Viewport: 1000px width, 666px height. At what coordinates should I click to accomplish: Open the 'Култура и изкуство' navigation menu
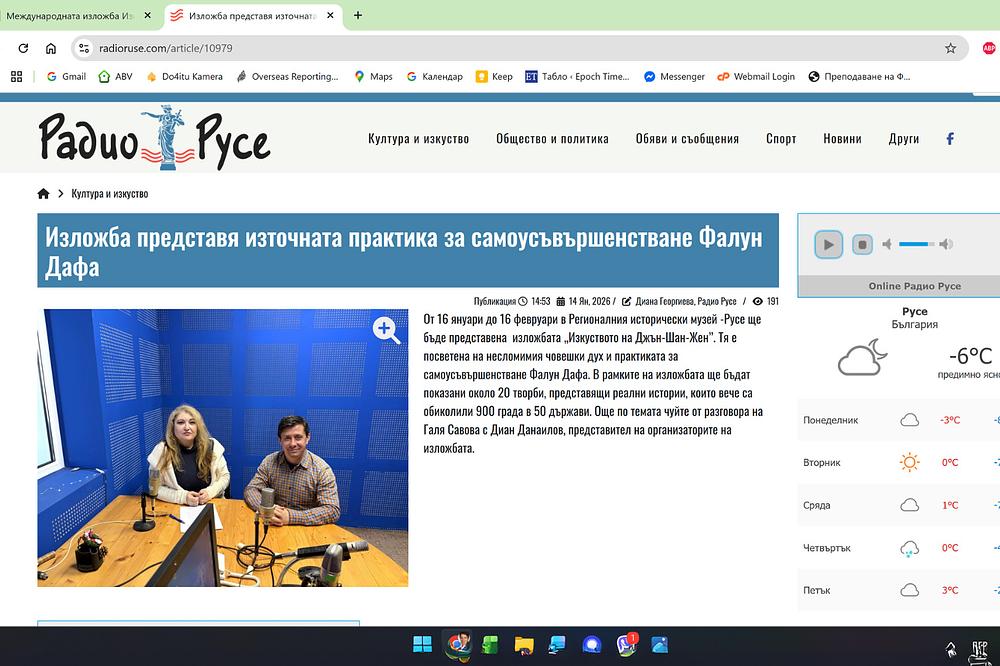click(418, 139)
